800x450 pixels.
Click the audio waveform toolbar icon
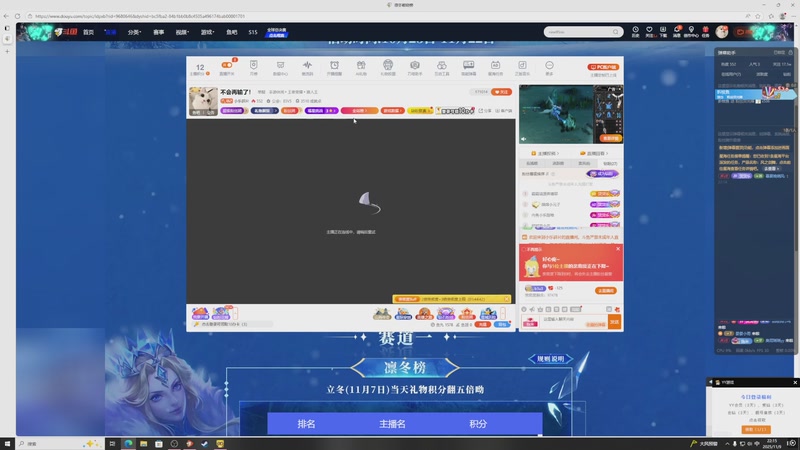pos(307,65)
